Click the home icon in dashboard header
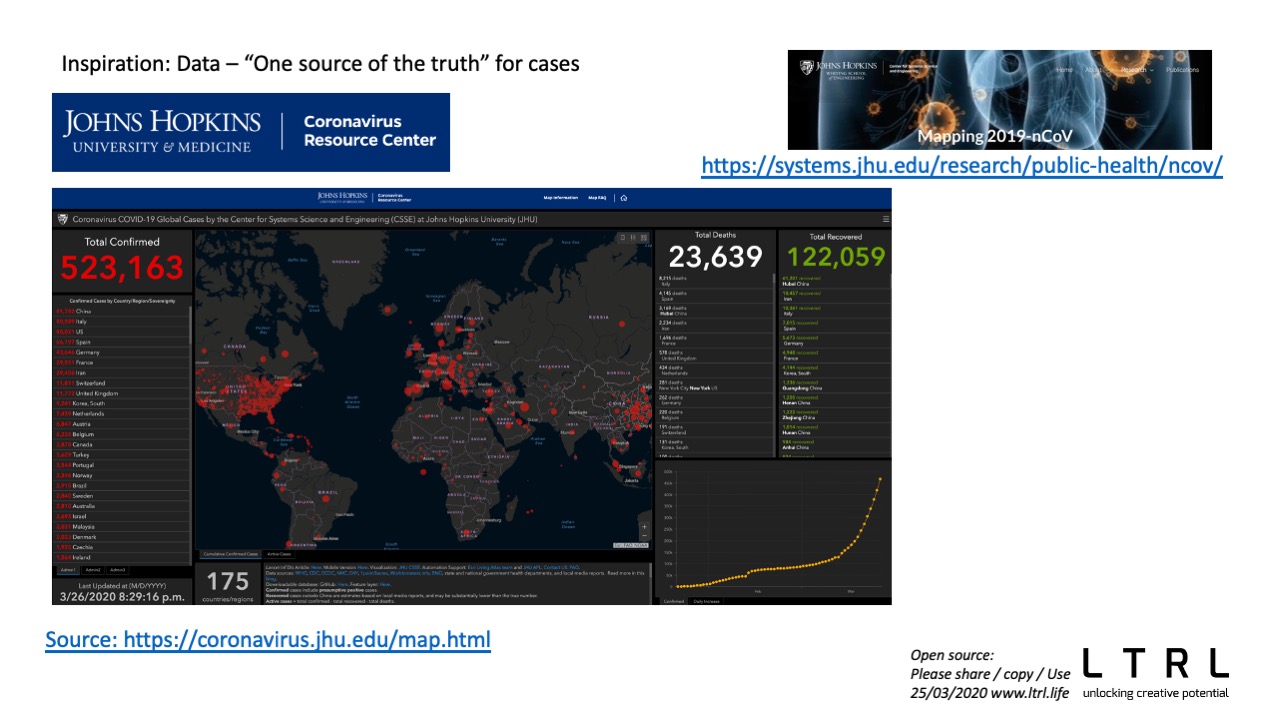Viewport: 1265px width, 712px height. coord(624,198)
